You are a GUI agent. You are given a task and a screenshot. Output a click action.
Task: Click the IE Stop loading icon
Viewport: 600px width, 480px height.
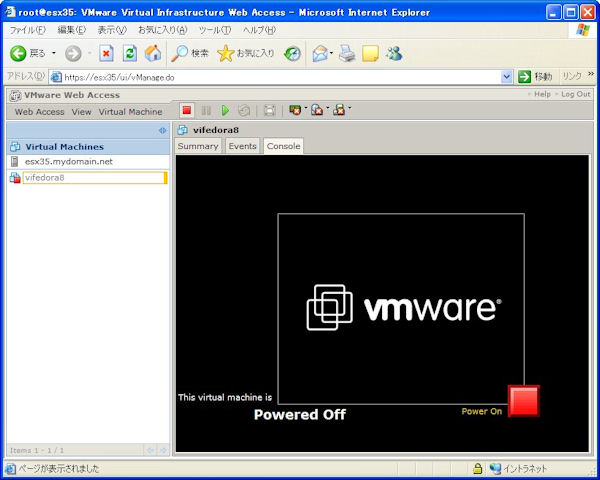(x=106, y=54)
